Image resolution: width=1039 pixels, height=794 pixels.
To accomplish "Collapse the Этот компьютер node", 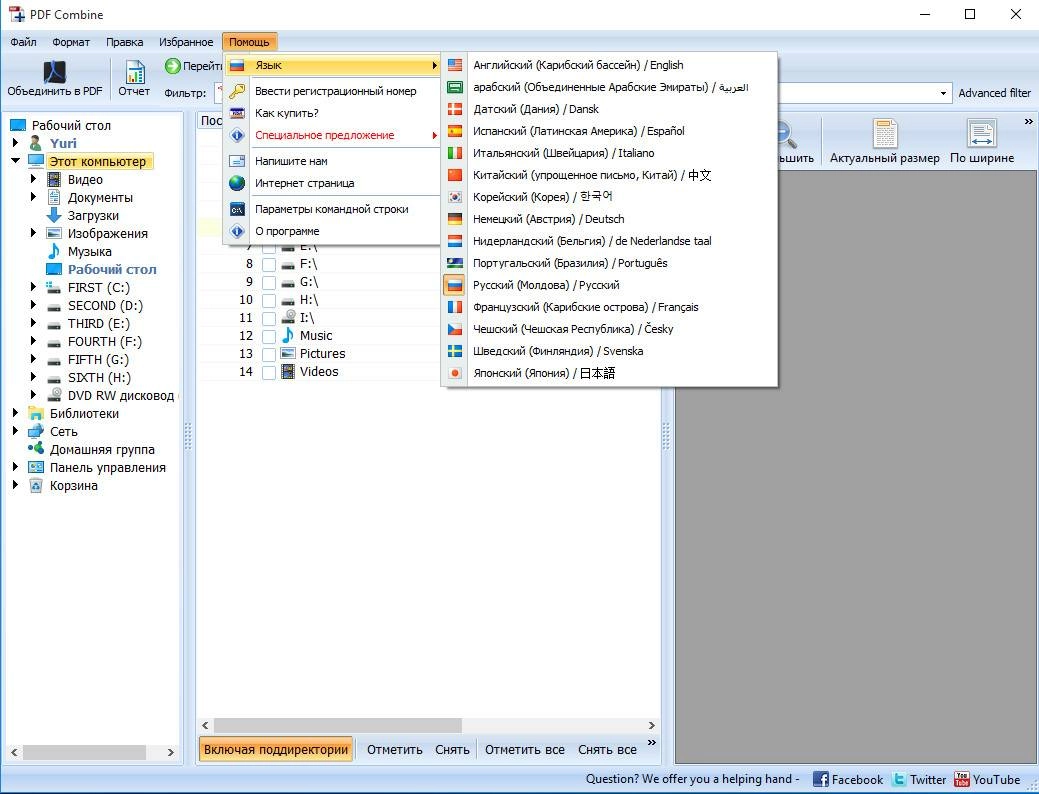I will 15,160.
